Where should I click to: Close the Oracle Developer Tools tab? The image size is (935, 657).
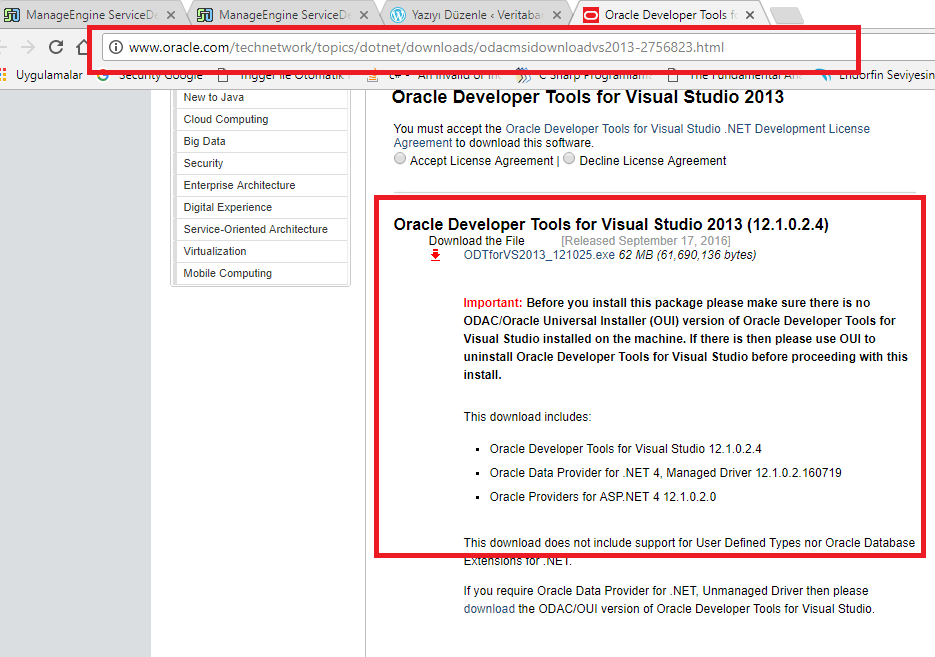click(750, 15)
